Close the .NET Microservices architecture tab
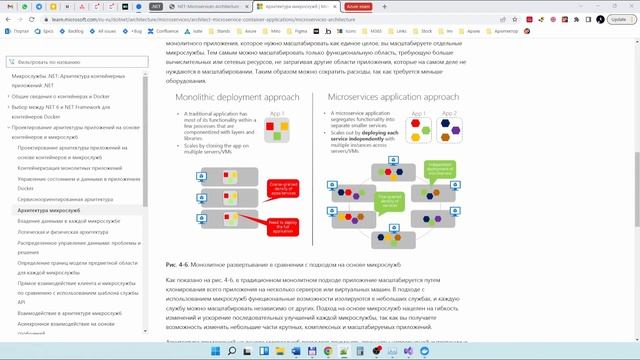The width and height of the screenshot is (640, 360). coord(247,7)
